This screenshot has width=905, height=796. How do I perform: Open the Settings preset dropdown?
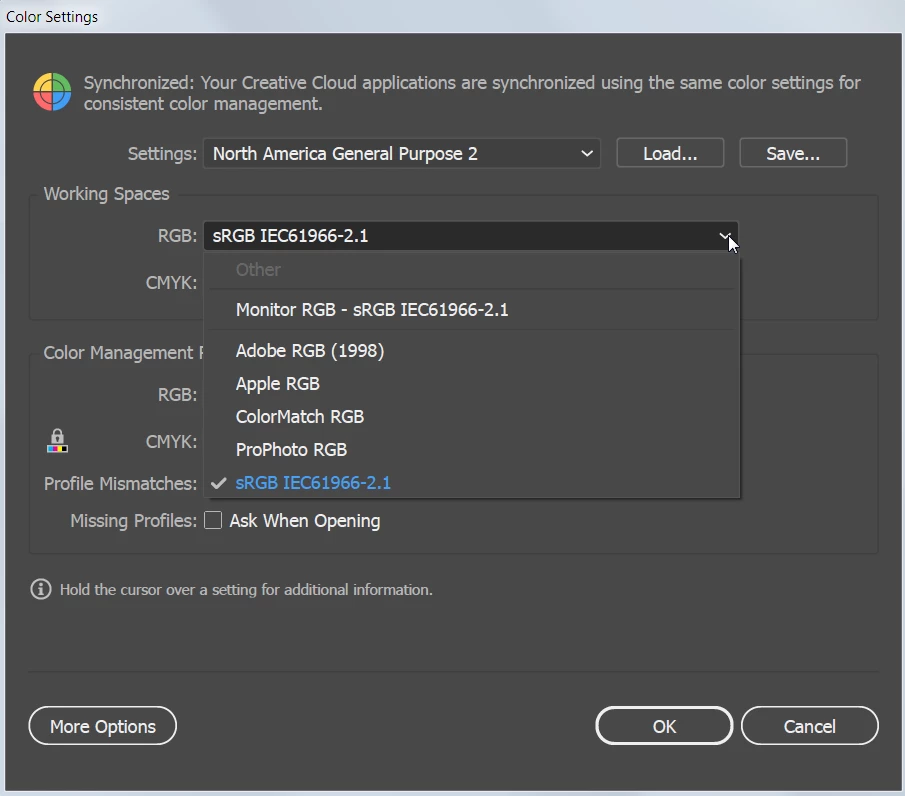coord(402,154)
